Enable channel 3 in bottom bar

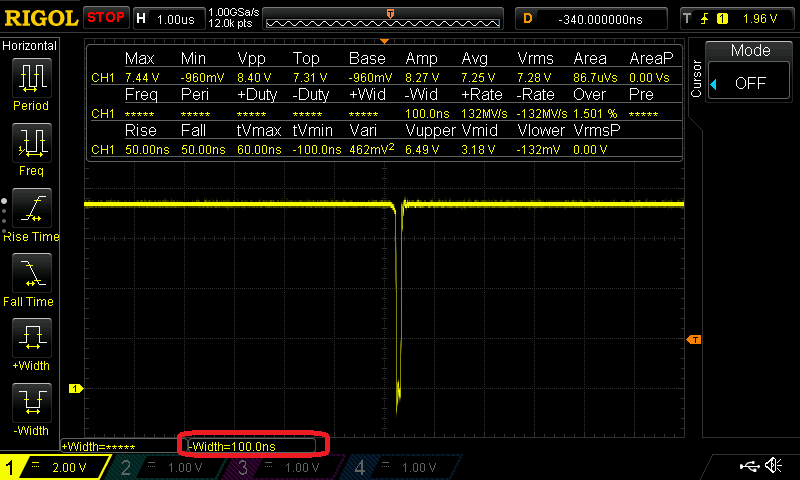pyautogui.click(x=283, y=467)
